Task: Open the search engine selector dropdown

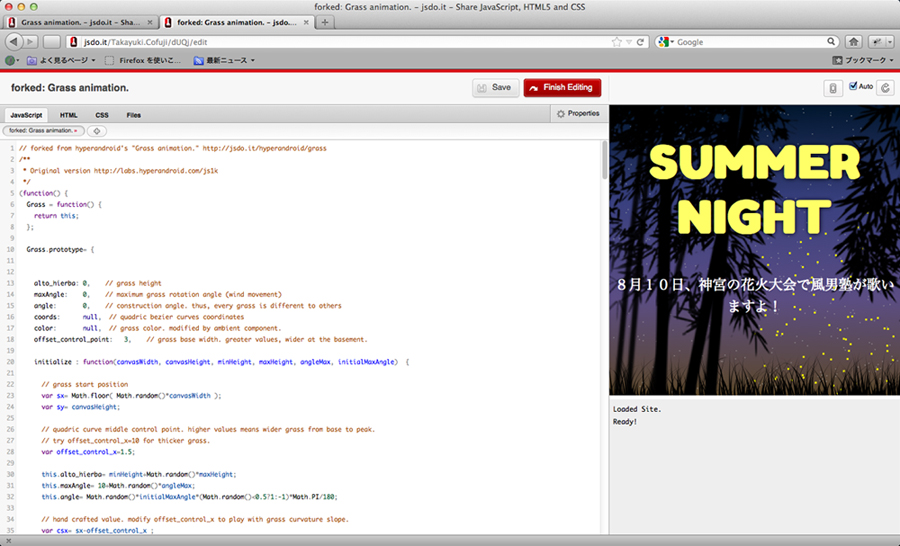Action: (x=666, y=42)
